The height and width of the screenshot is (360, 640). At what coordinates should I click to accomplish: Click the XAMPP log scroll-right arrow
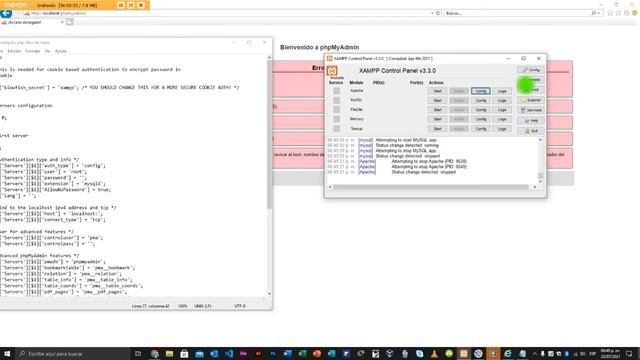coord(535,187)
